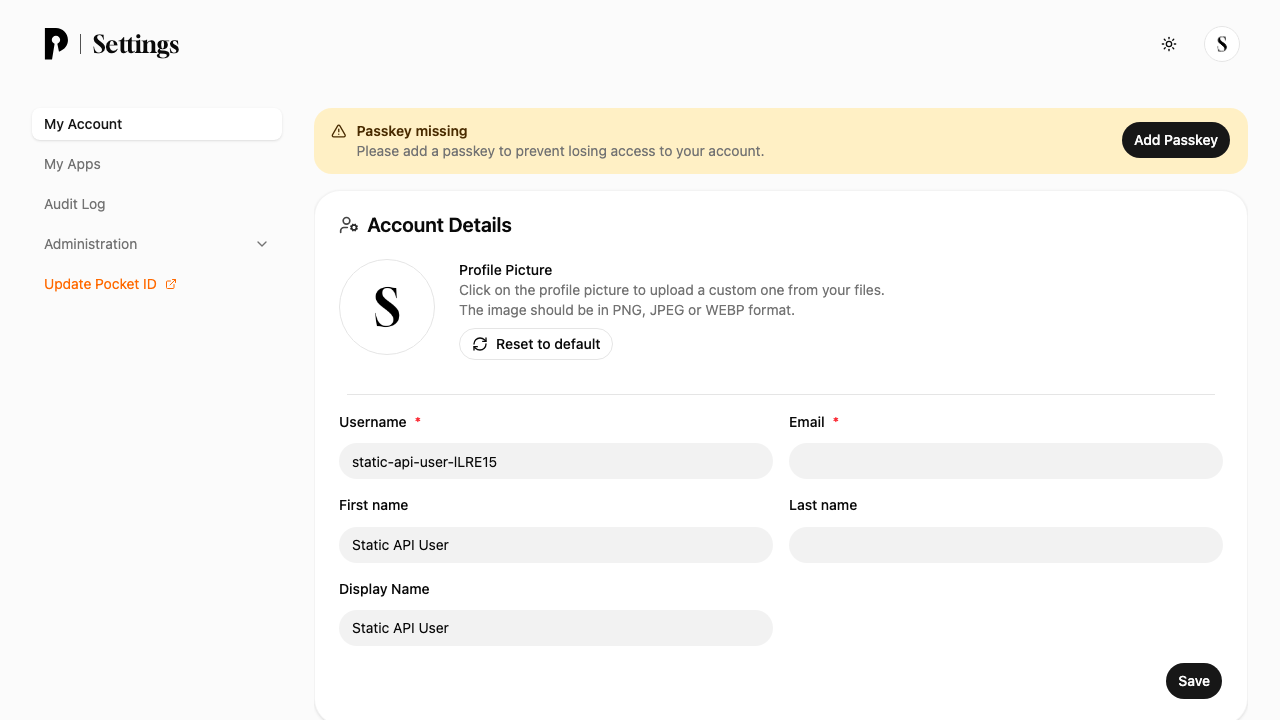Screen dimensions: 1280x720
Task: Click the 'Last name' label
Action: point(823,505)
